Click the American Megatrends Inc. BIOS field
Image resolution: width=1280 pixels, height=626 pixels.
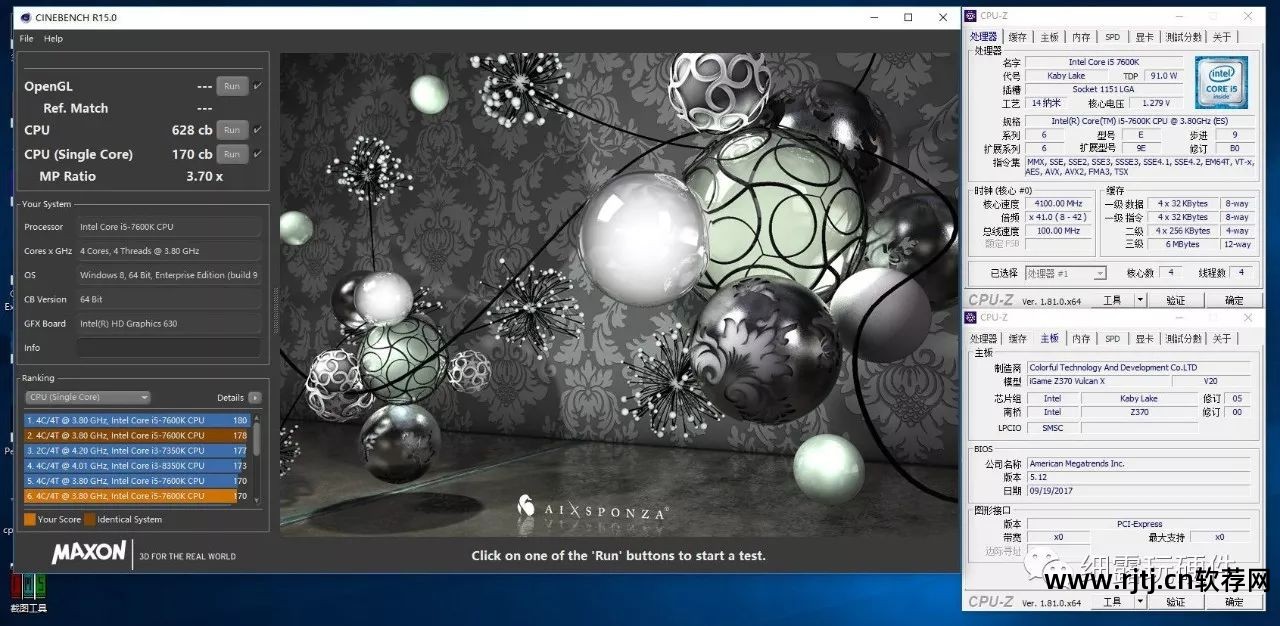pos(1138,464)
